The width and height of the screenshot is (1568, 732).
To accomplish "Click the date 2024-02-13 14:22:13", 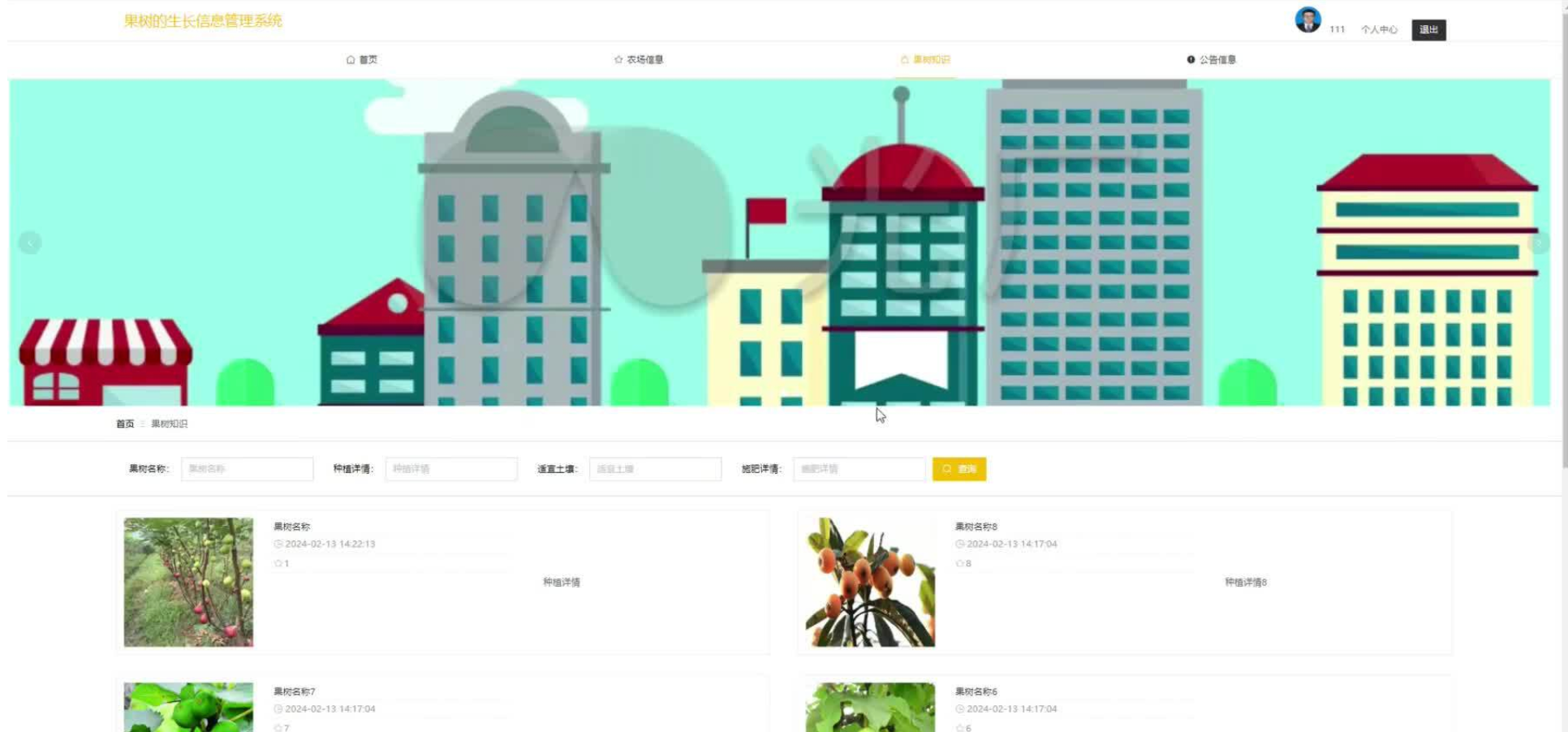I will [330, 544].
